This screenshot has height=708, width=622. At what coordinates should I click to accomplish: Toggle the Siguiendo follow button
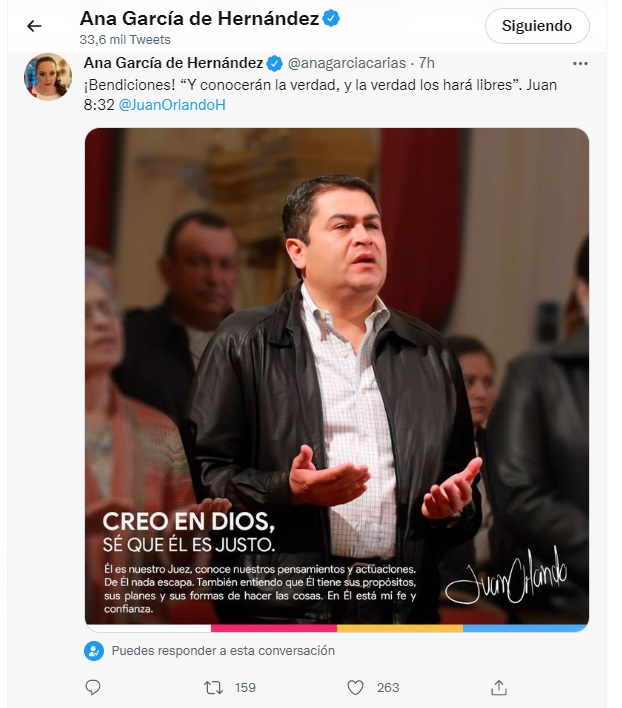537,26
